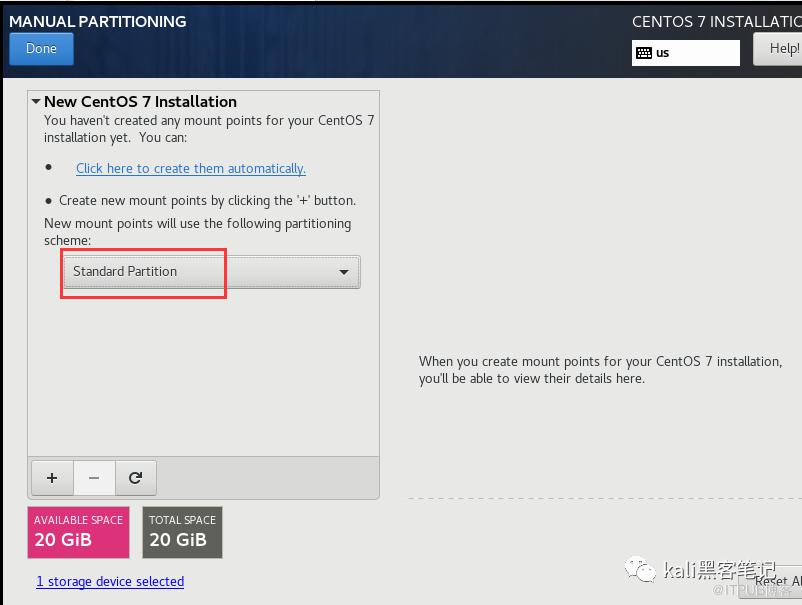Viewport: 802px width, 605px height.
Task: Click the TOTAL SPACE 20 GiB box
Action: pyautogui.click(x=182, y=532)
